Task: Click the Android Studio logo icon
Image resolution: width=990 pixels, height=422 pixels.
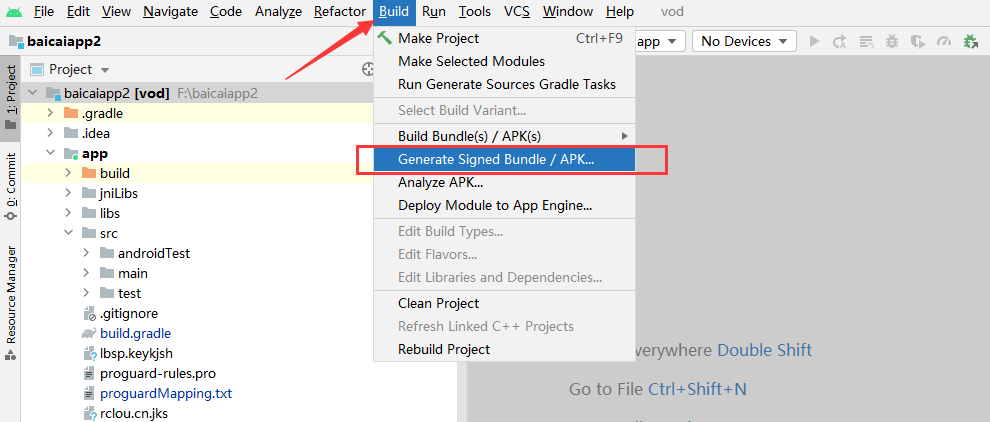Action: coord(14,12)
